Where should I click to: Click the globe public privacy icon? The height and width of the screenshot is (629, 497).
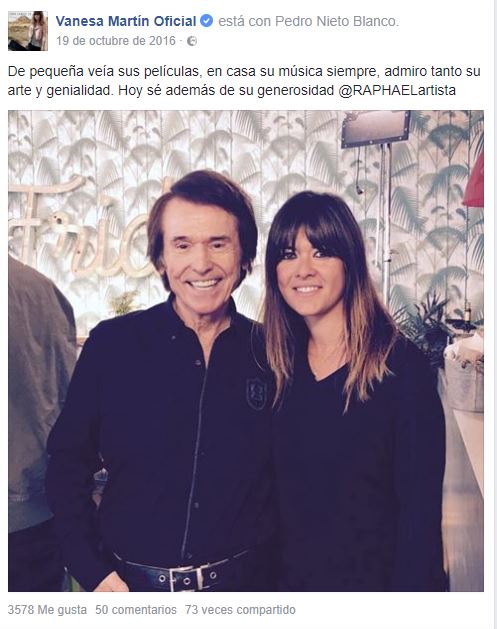[x=192, y=41]
